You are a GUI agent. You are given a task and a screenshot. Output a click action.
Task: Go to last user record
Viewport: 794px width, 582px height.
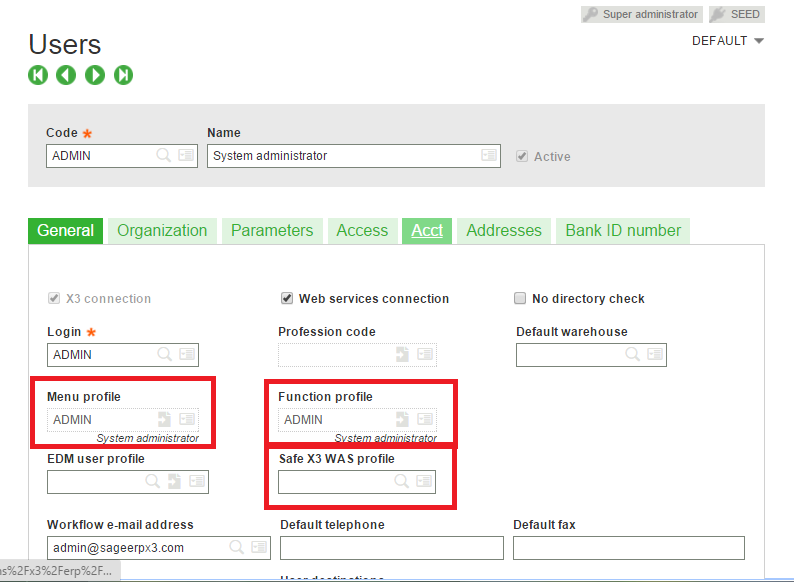pyautogui.click(x=123, y=75)
